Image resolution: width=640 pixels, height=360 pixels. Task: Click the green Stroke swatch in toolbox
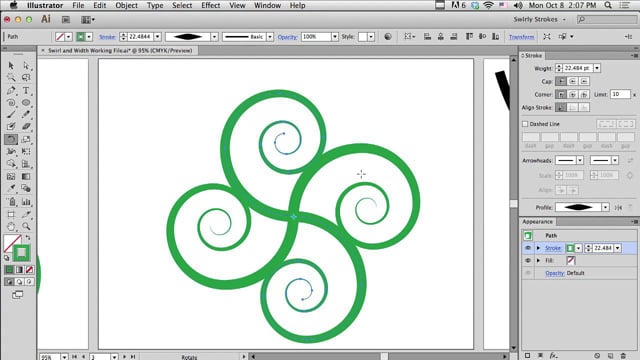pyautogui.click(x=22, y=253)
